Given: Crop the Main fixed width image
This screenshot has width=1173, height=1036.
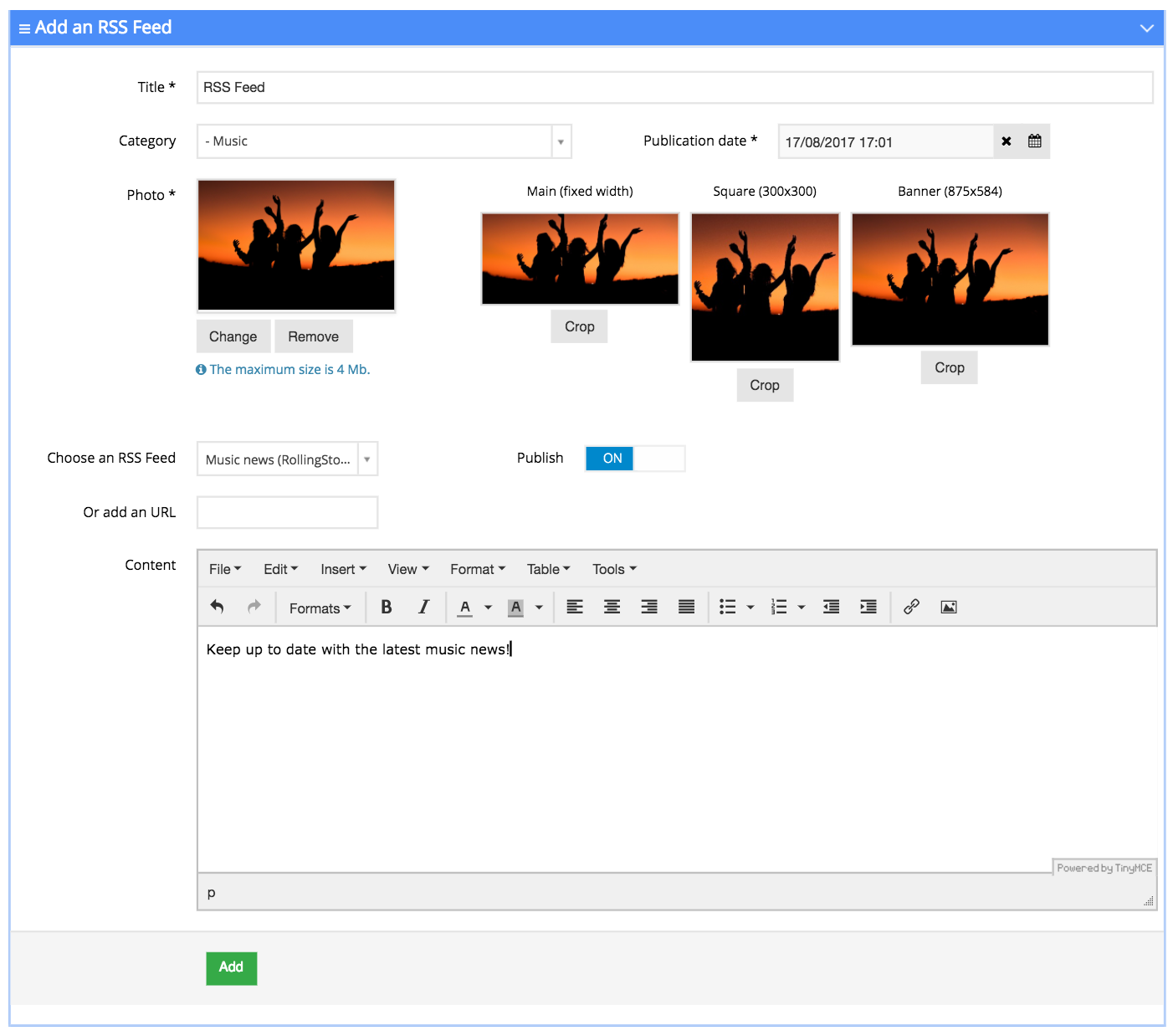Looking at the screenshot, I should tap(580, 326).
